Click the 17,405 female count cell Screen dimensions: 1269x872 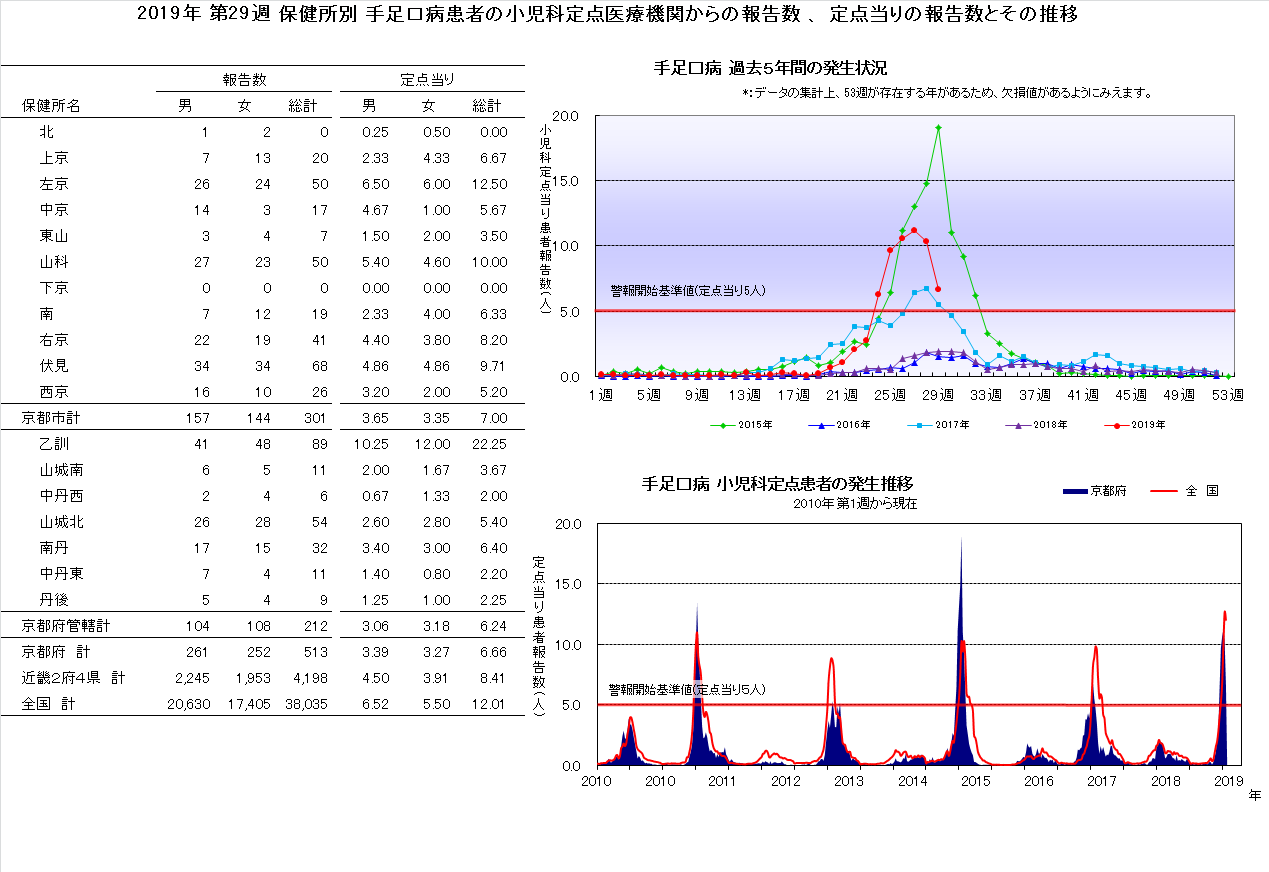[x=248, y=704]
